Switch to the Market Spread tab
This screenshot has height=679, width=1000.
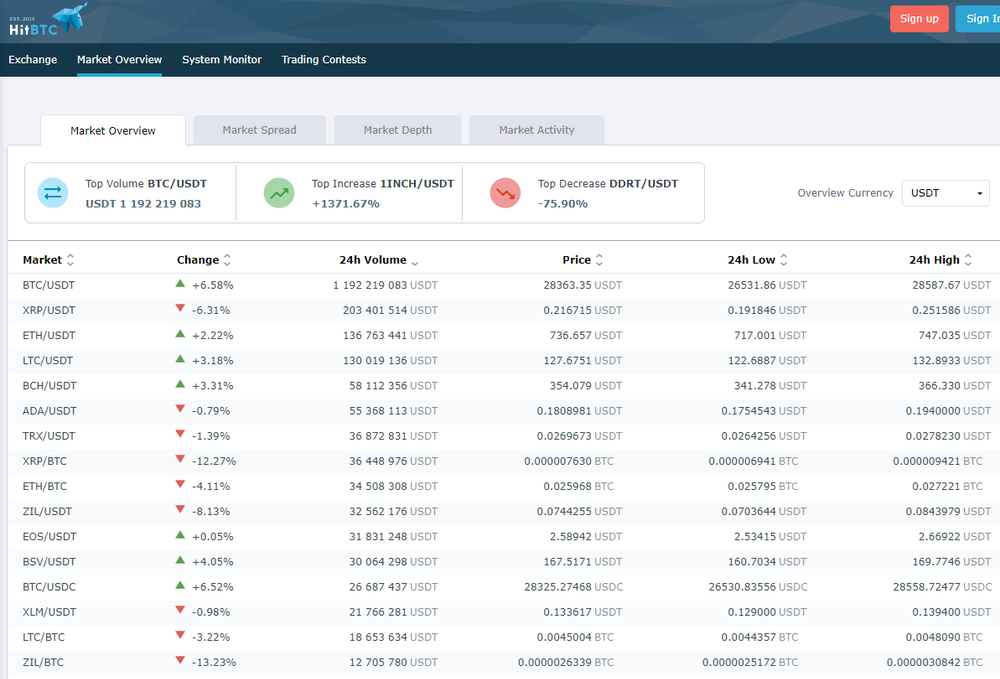point(260,130)
